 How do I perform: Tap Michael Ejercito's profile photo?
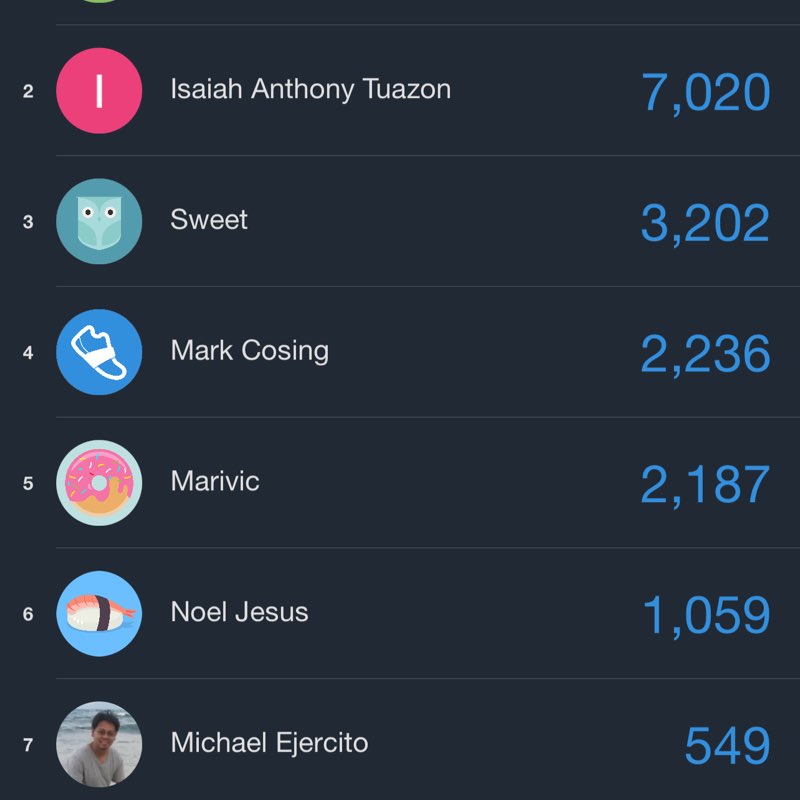(x=99, y=744)
